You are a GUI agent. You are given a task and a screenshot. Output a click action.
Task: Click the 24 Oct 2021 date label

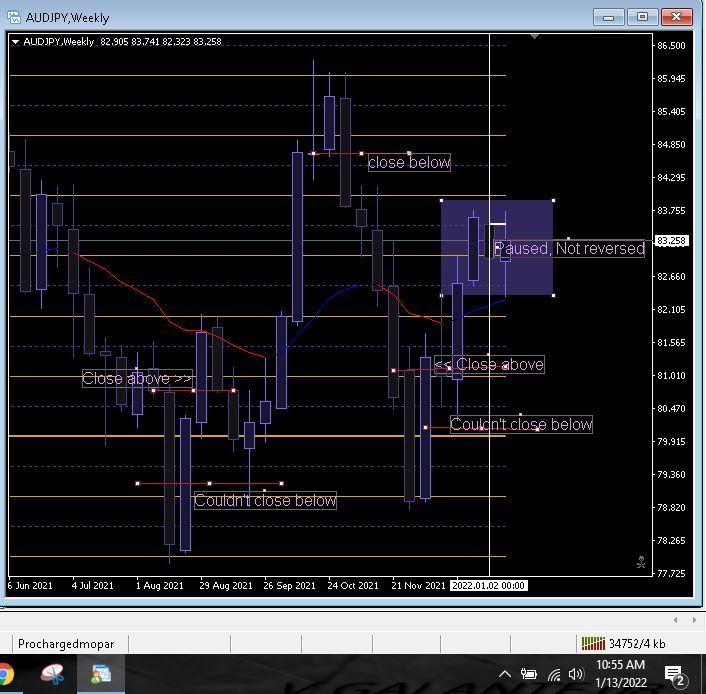[353, 585]
